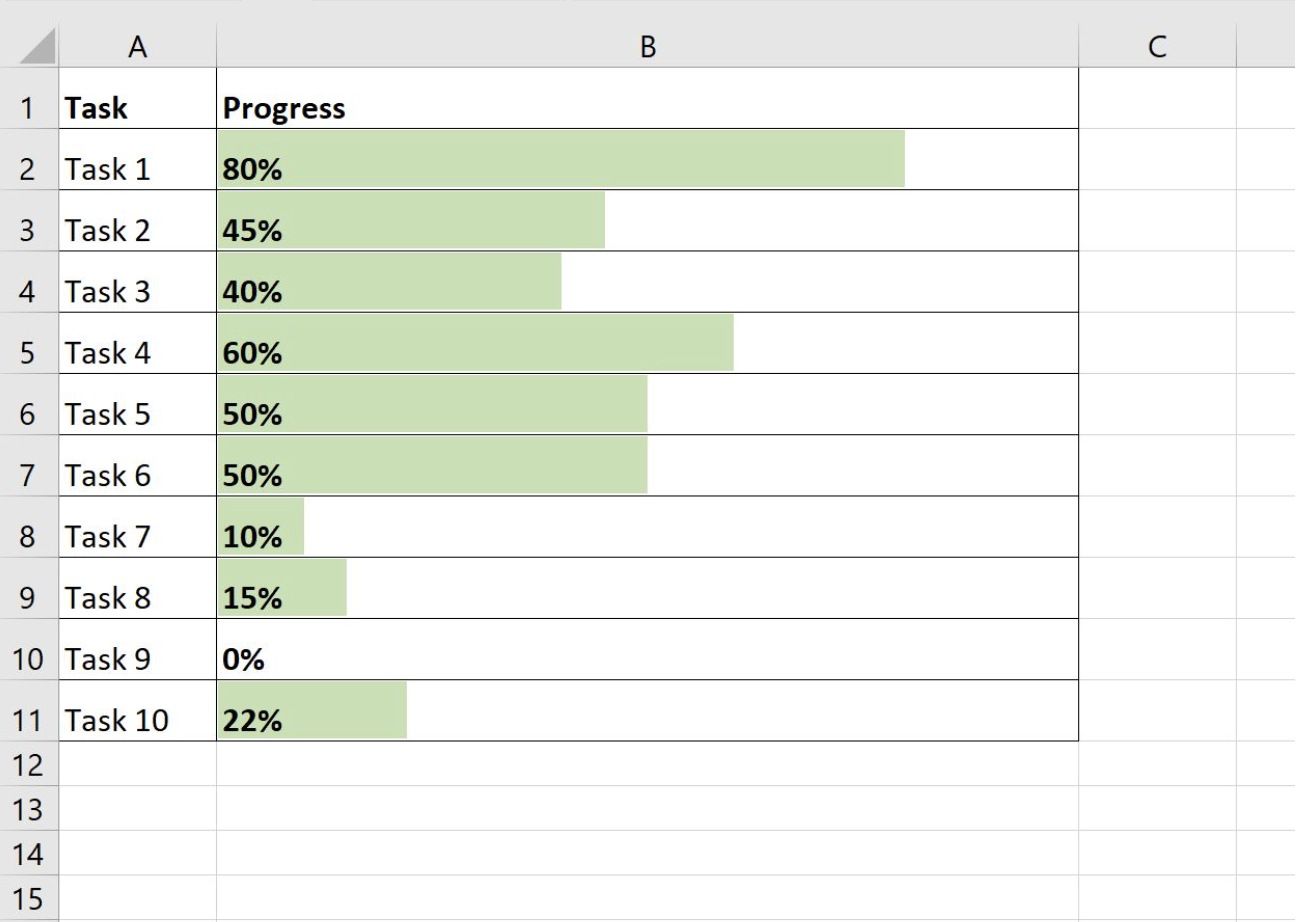The width and height of the screenshot is (1296, 922).
Task: Select row 15 header
Action: tap(28, 899)
